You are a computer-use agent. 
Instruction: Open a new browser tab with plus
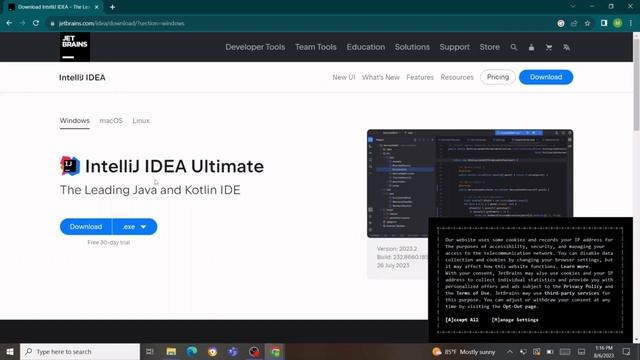click(112, 7)
